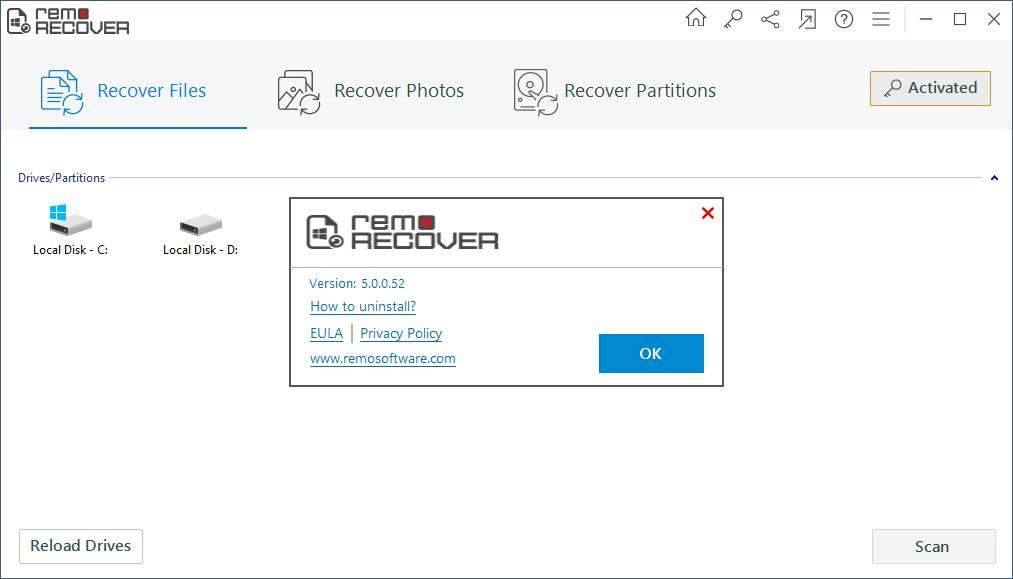The height and width of the screenshot is (579, 1013).
Task: Click the key activation icon
Action: pyautogui.click(x=731, y=19)
